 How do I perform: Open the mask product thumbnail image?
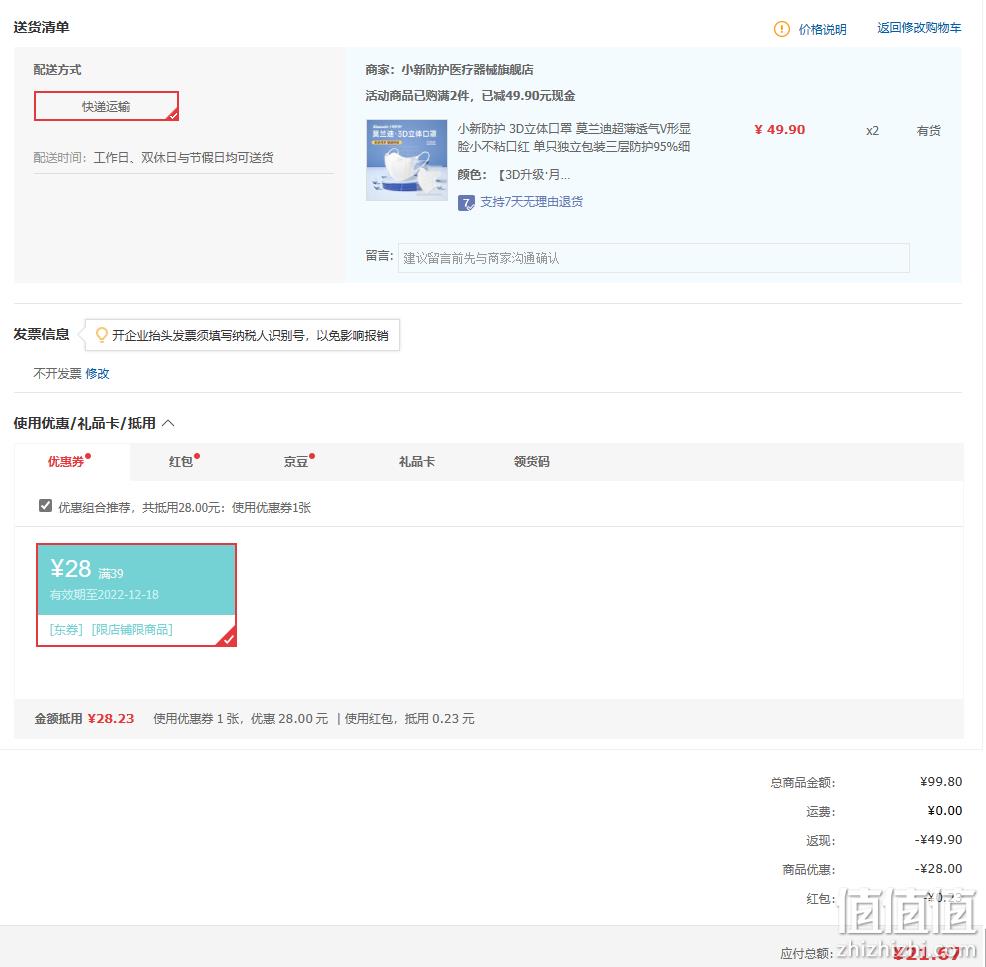click(x=407, y=160)
